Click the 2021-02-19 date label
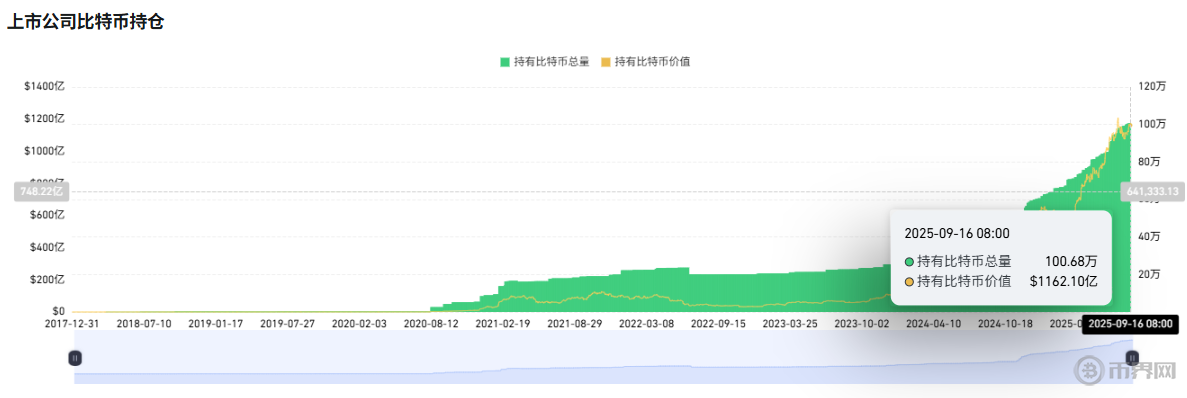Image resolution: width=1187 pixels, height=398 pixels. [x=503, y=323]
